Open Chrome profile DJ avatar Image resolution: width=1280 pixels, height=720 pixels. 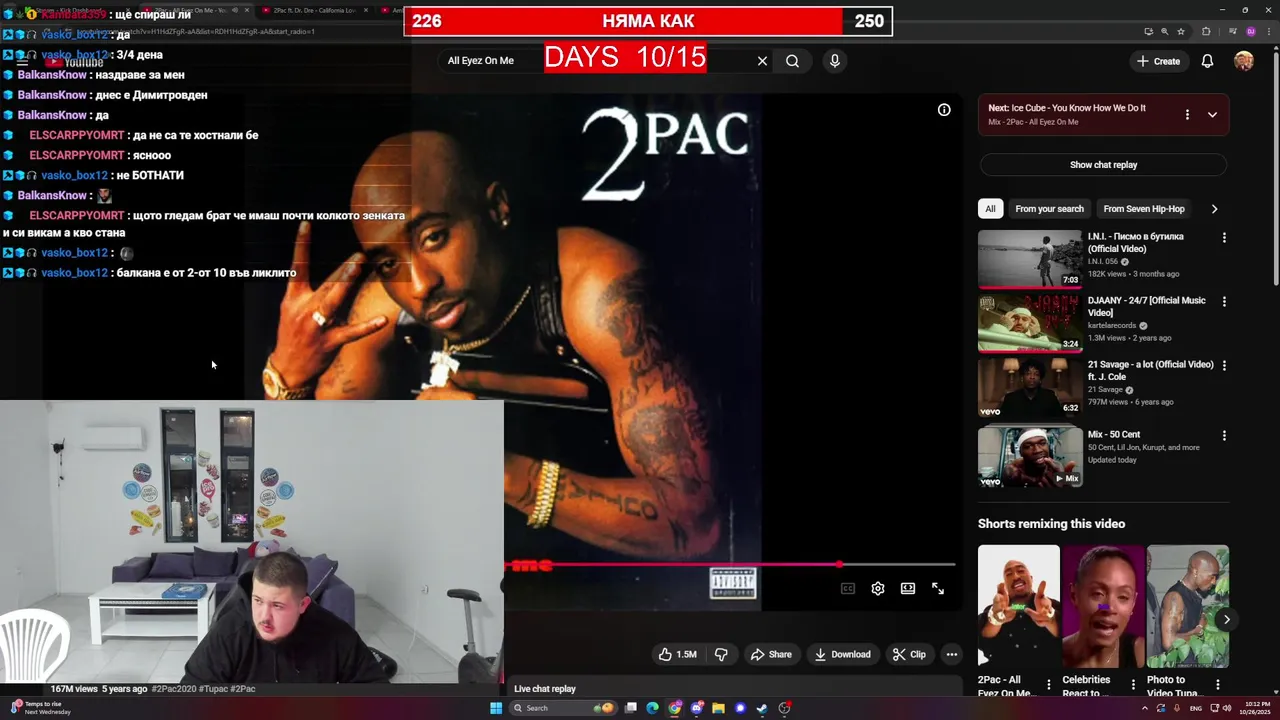pos(1250,31)
